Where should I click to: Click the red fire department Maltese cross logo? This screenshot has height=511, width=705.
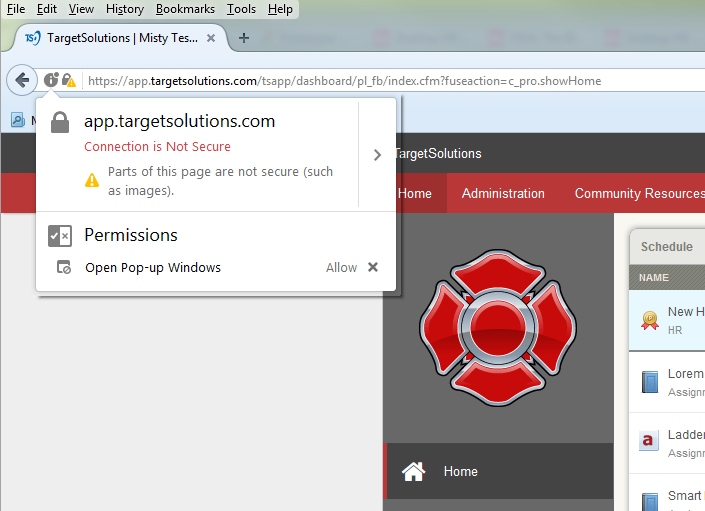(498, 328)
